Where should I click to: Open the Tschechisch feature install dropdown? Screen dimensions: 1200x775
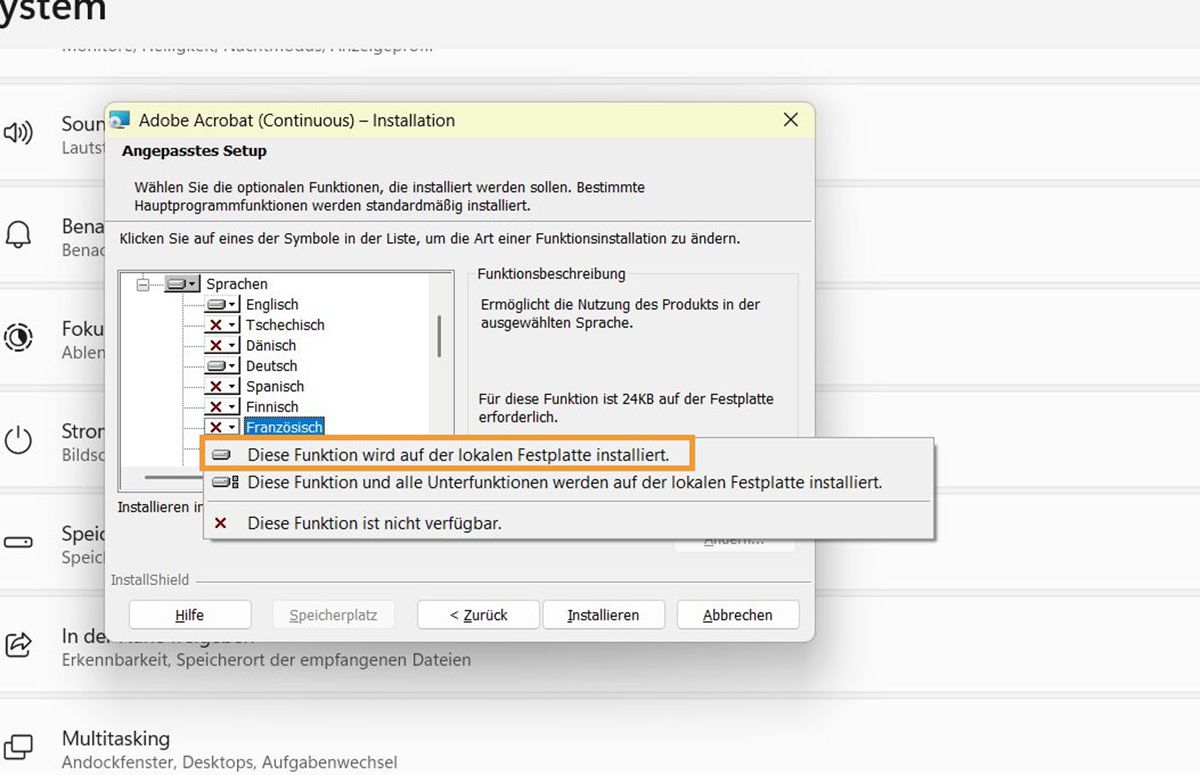222,325
